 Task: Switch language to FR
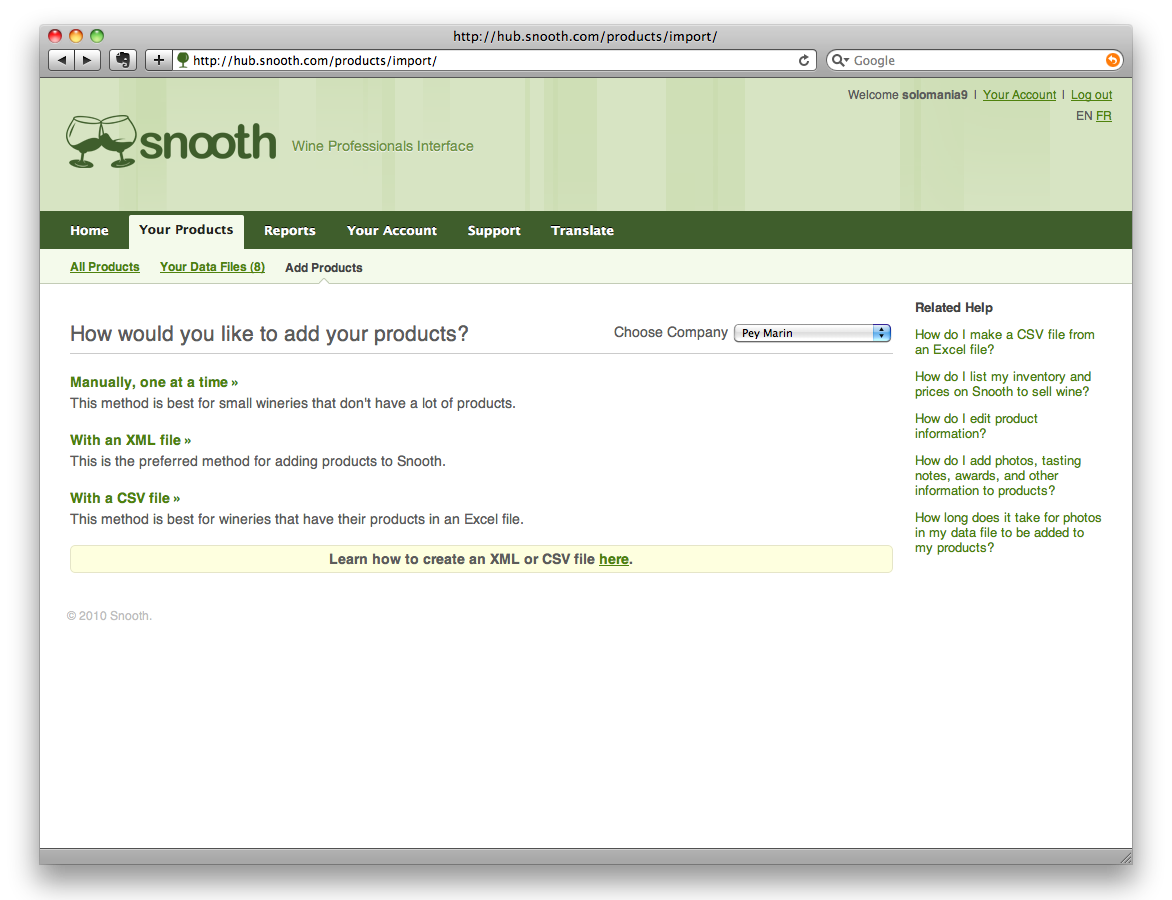click(x=1104, y=116)
